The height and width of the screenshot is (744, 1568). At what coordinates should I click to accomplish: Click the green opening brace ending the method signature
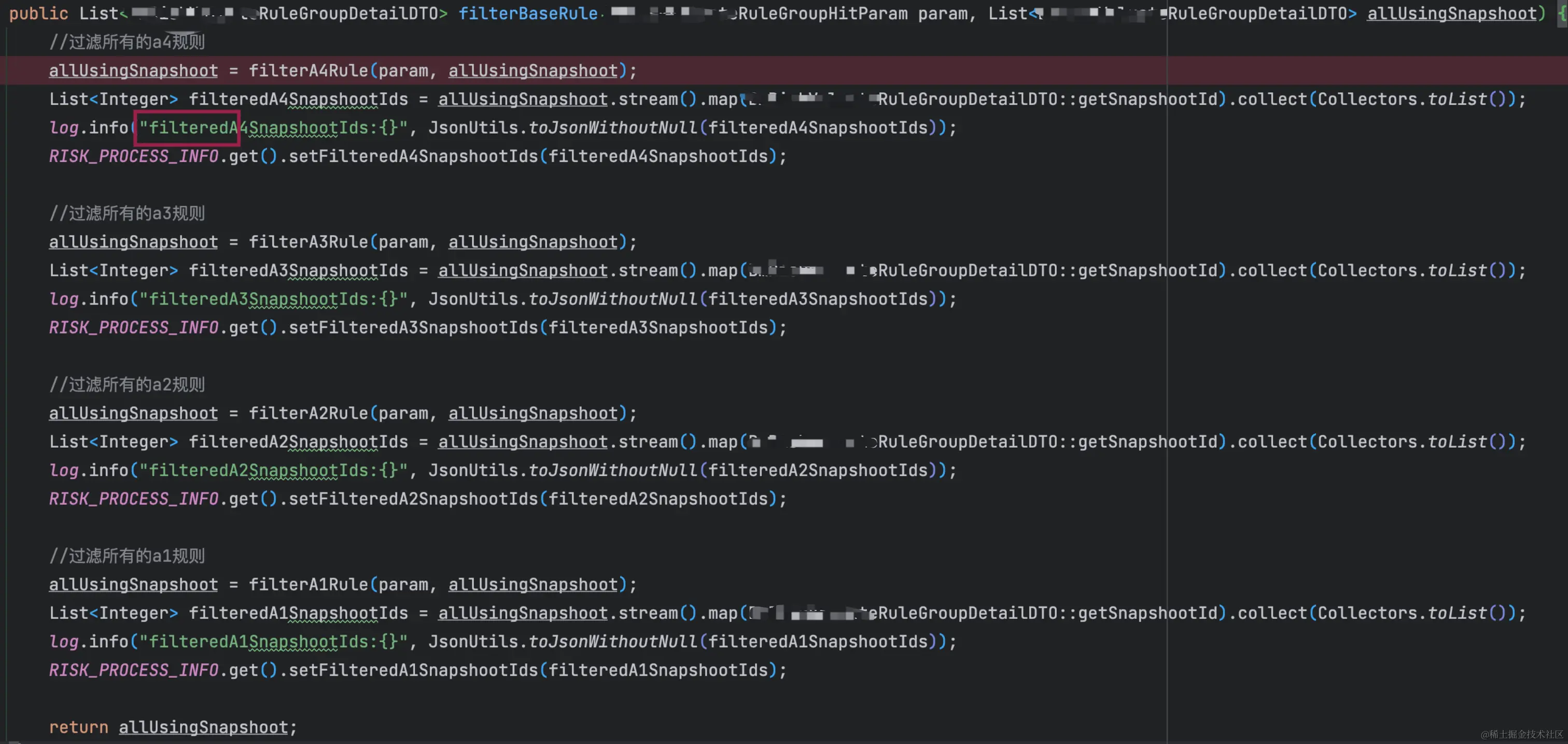coord(1562,13)
